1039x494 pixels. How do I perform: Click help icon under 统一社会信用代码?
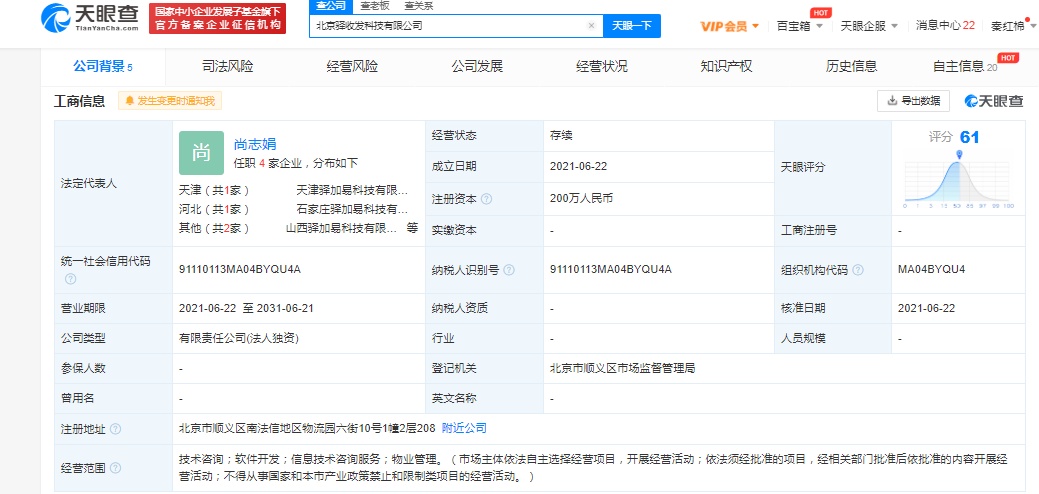click(x=70, y=279)
